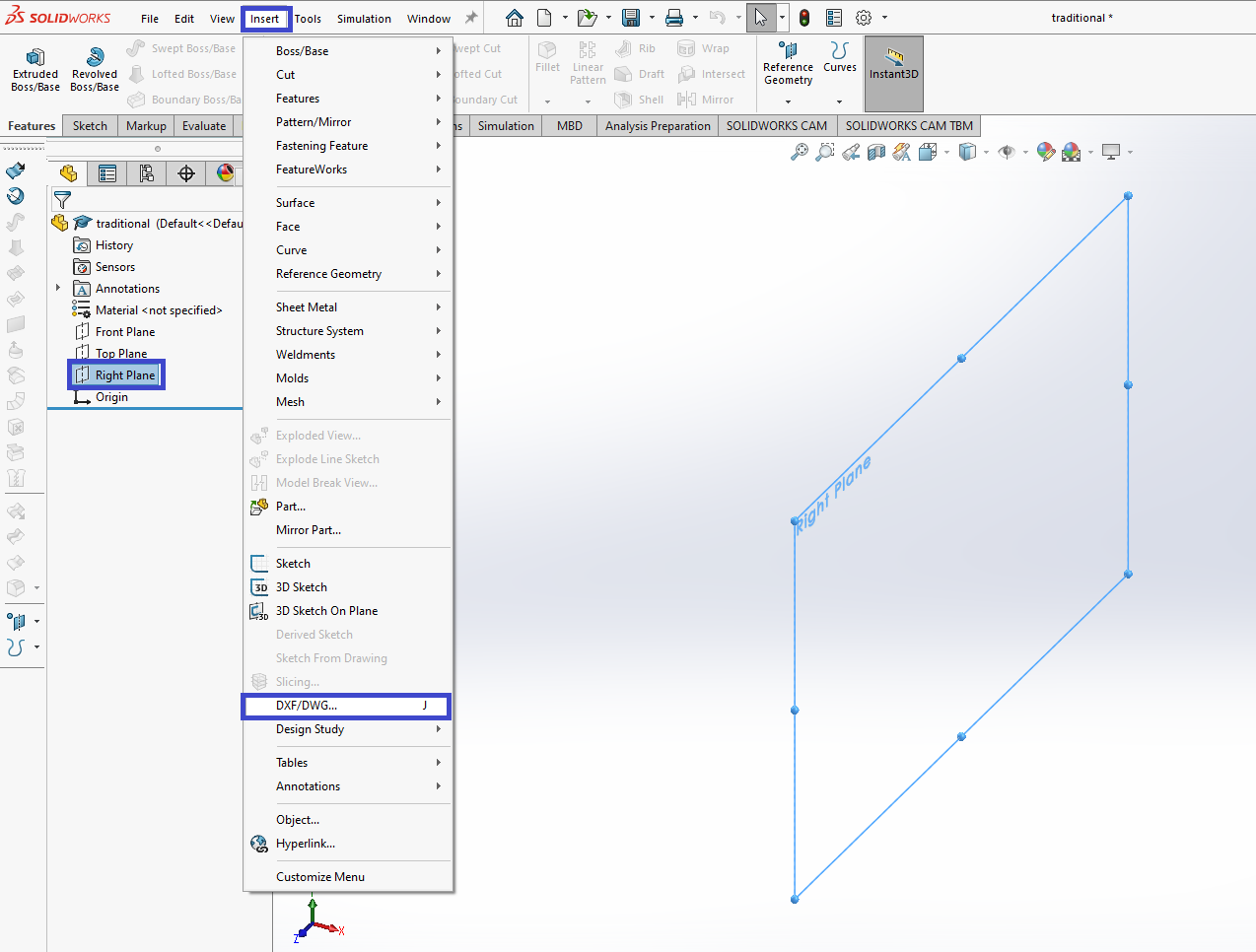The height and width of the screenshot is (952, 1256).
Task: Toggle the Hide/Show Items eye icon
Action: tap(1007, 152)
